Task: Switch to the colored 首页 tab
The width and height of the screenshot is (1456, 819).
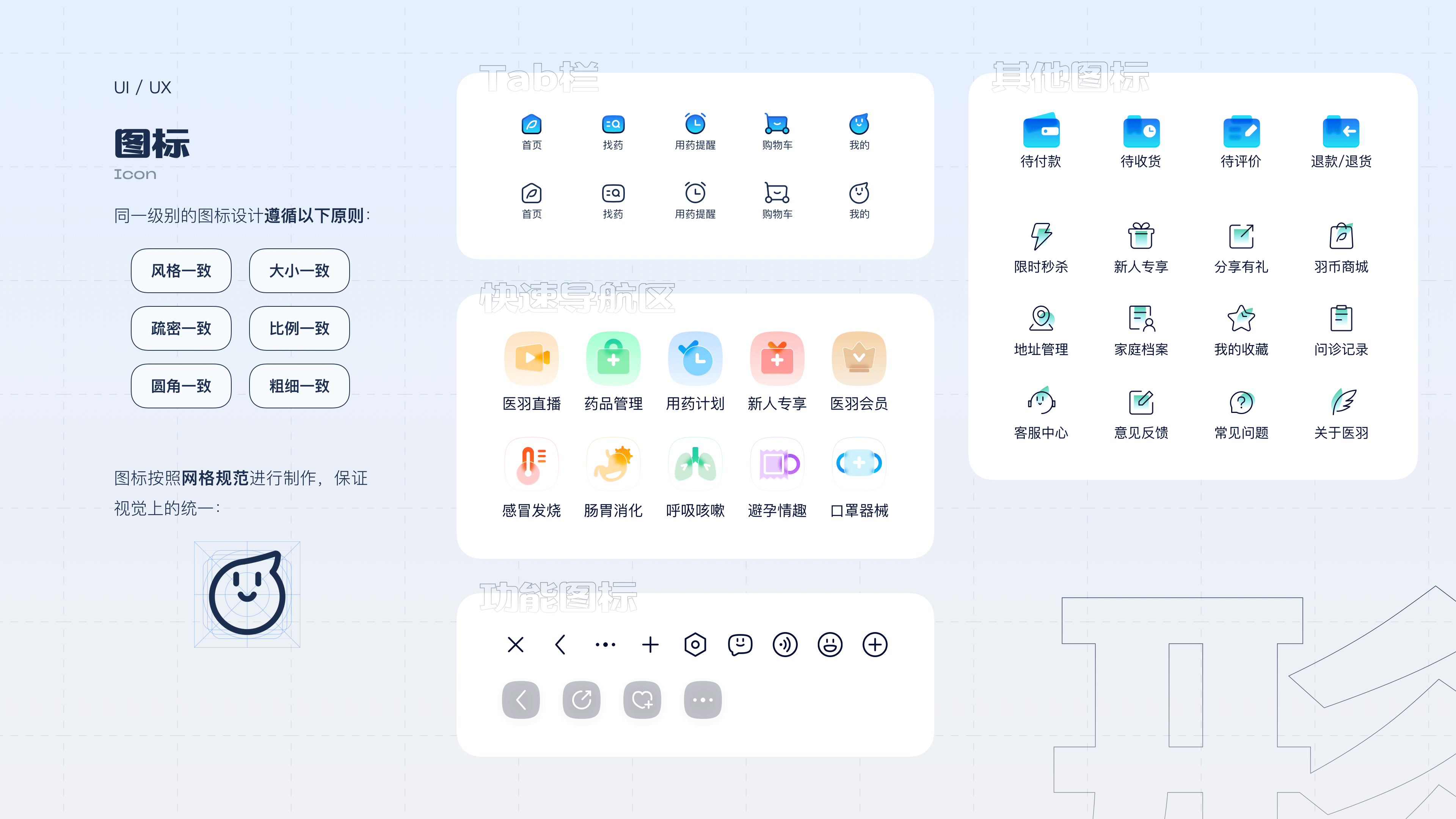Action: pyautogui.click(x=531, y=124)
